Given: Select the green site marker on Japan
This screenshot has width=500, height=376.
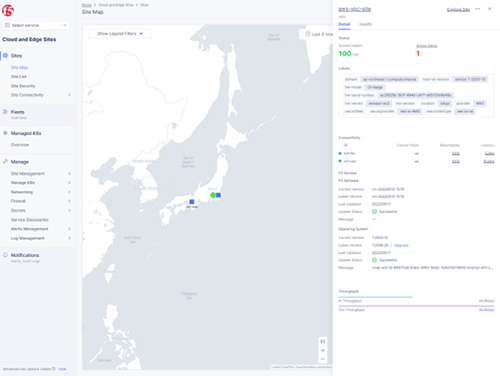Looking at the screenshot, I should pyautogui.click(x=213, y=195).
